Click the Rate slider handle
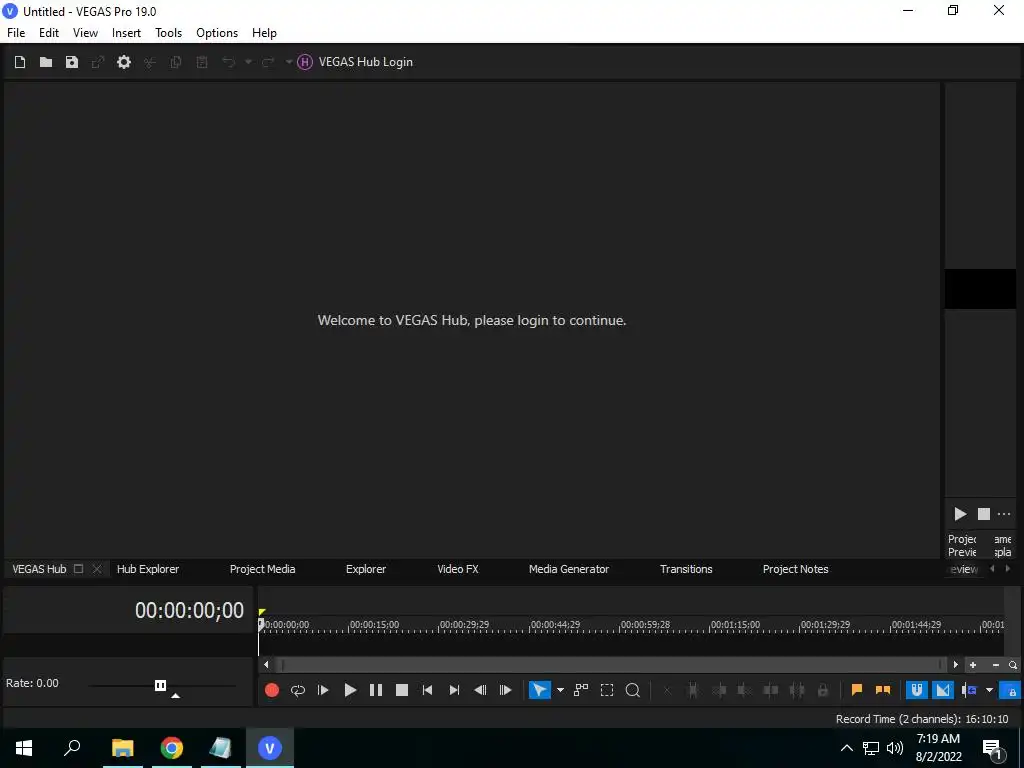This screenshot has width=1024, height=768. 161,685
